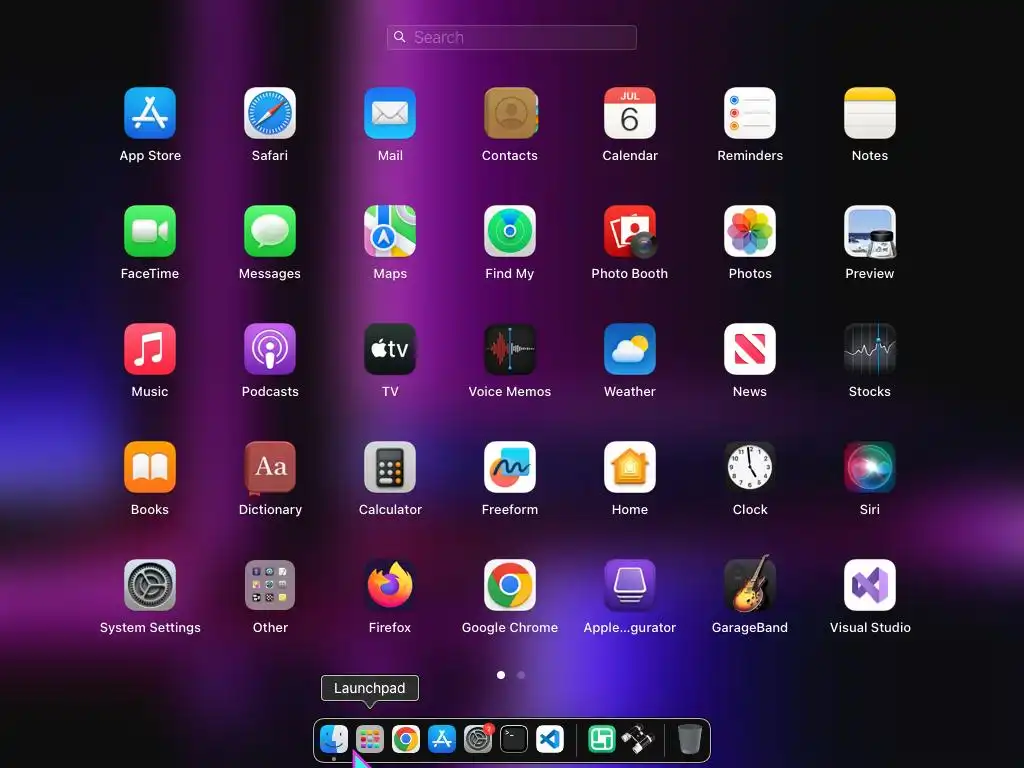The height and width of the screenshot is (768, 1024).
Task: Open Freeform
Action: point(510,467)
